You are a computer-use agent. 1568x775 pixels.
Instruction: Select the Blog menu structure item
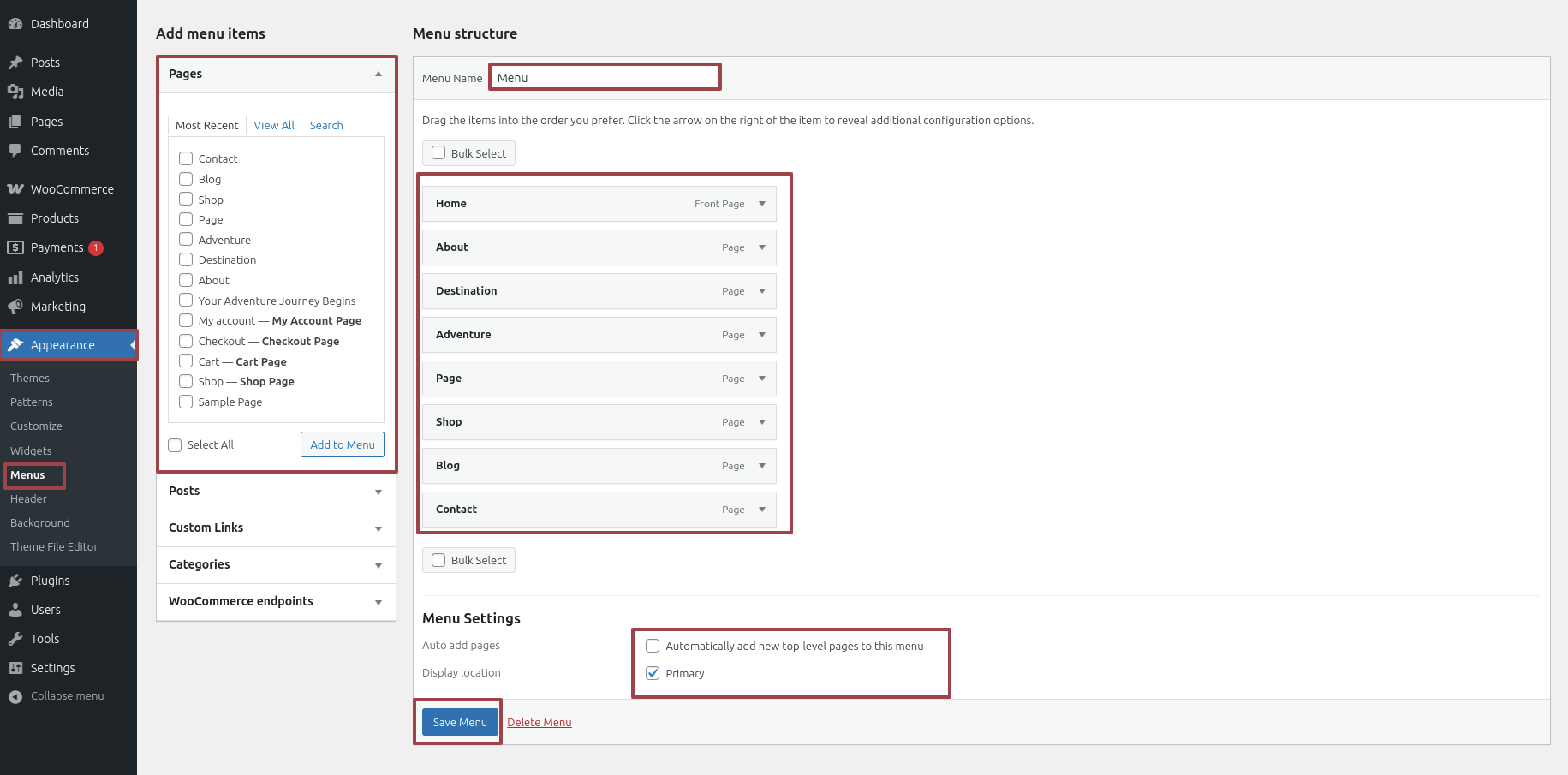click(599, 466)
